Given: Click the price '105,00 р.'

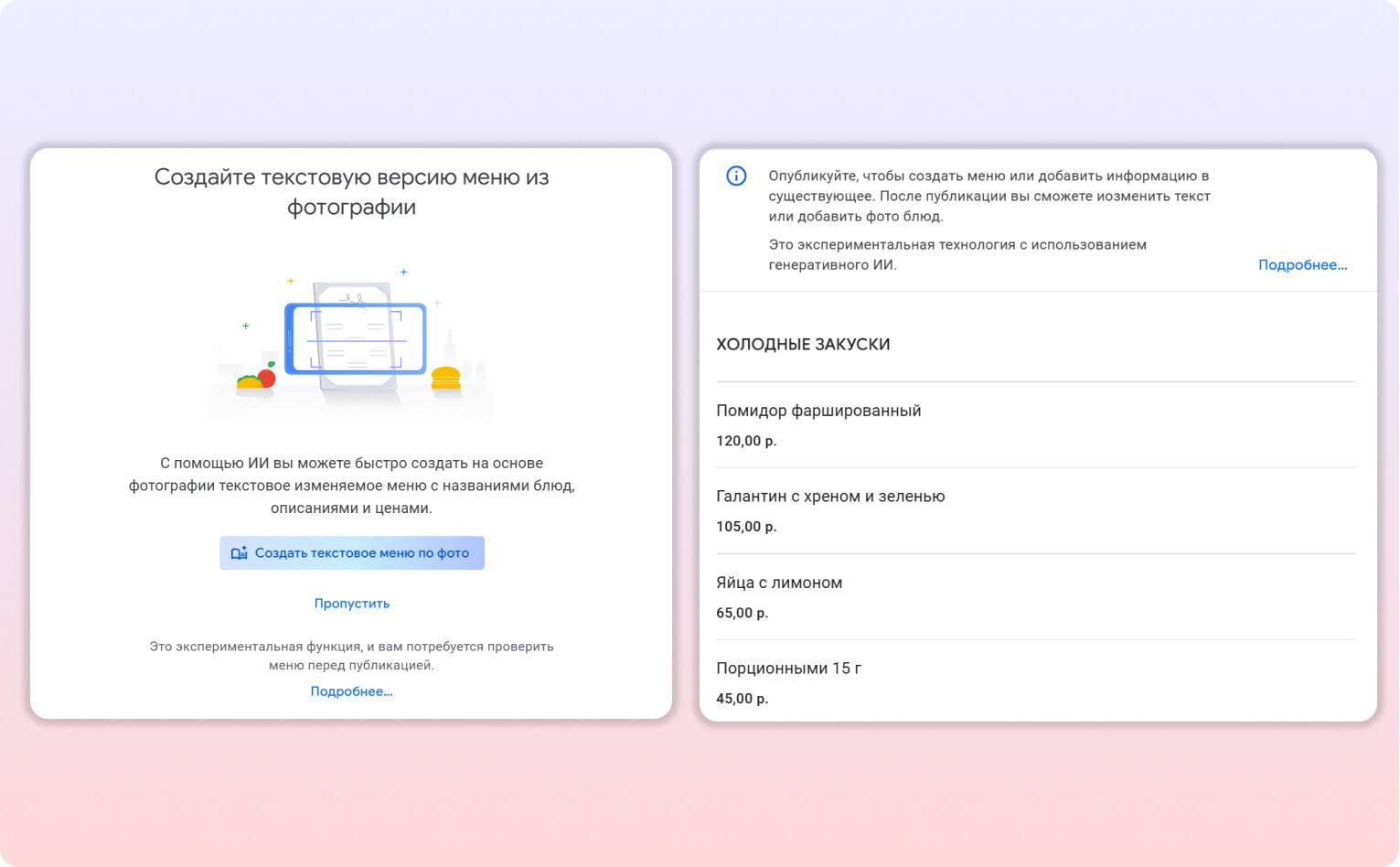Looking at the screenshot, I should click(x=746, y=527).
